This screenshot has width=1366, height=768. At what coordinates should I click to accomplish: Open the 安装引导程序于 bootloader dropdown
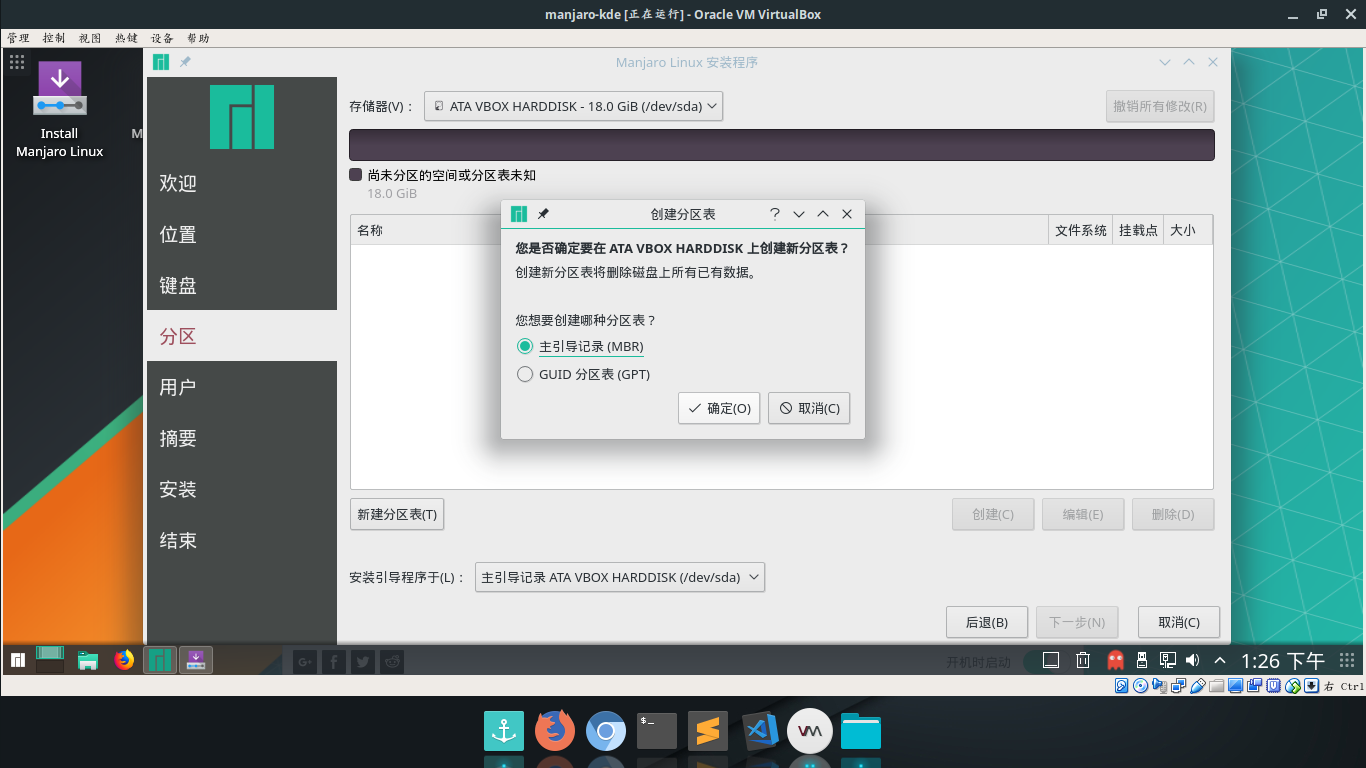coord(620,577)
